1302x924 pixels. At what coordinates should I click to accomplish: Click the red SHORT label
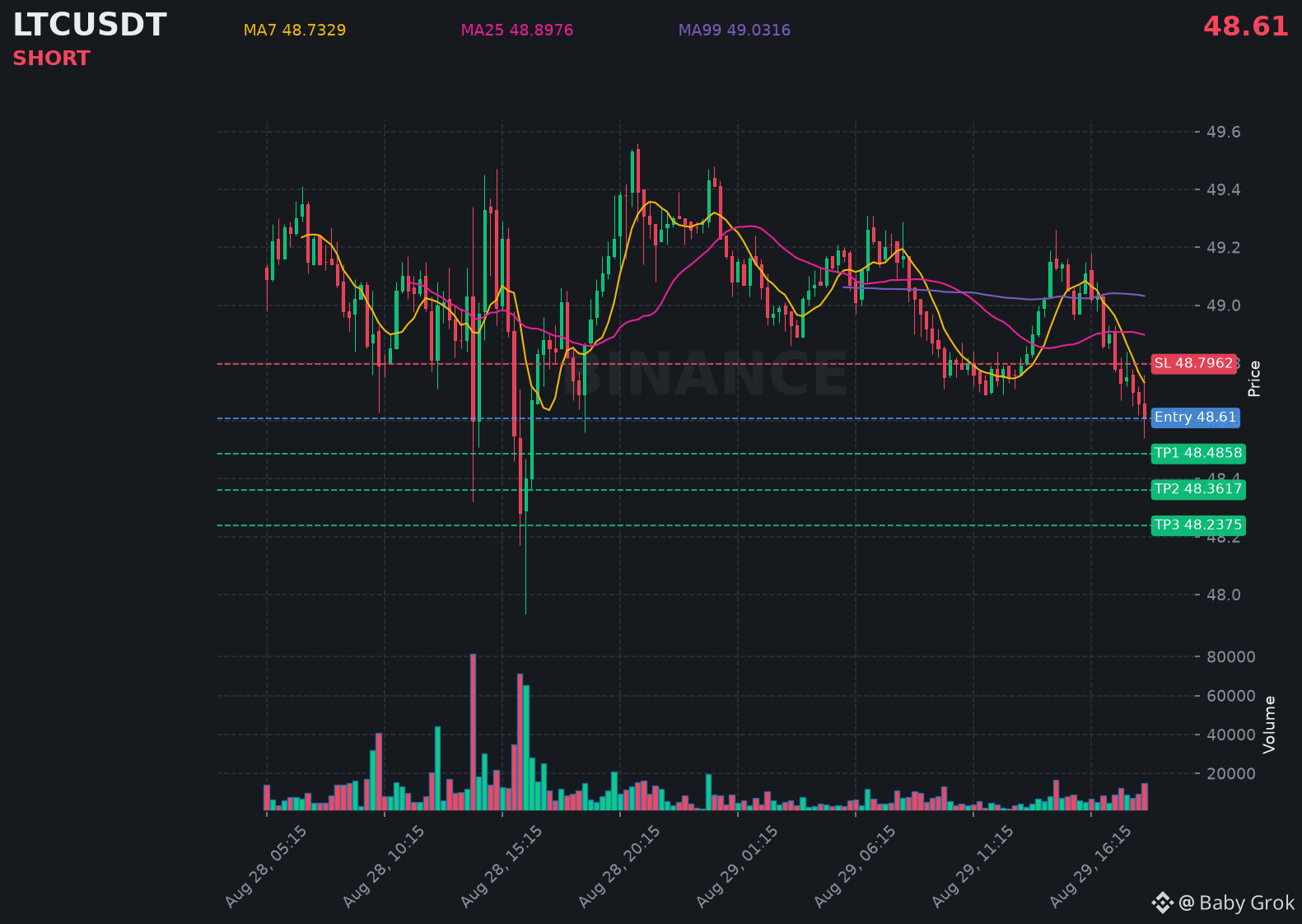[51, 58]
